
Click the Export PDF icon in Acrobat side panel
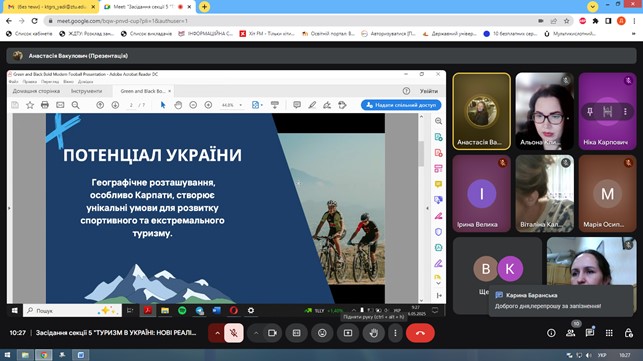pos(438,137)
